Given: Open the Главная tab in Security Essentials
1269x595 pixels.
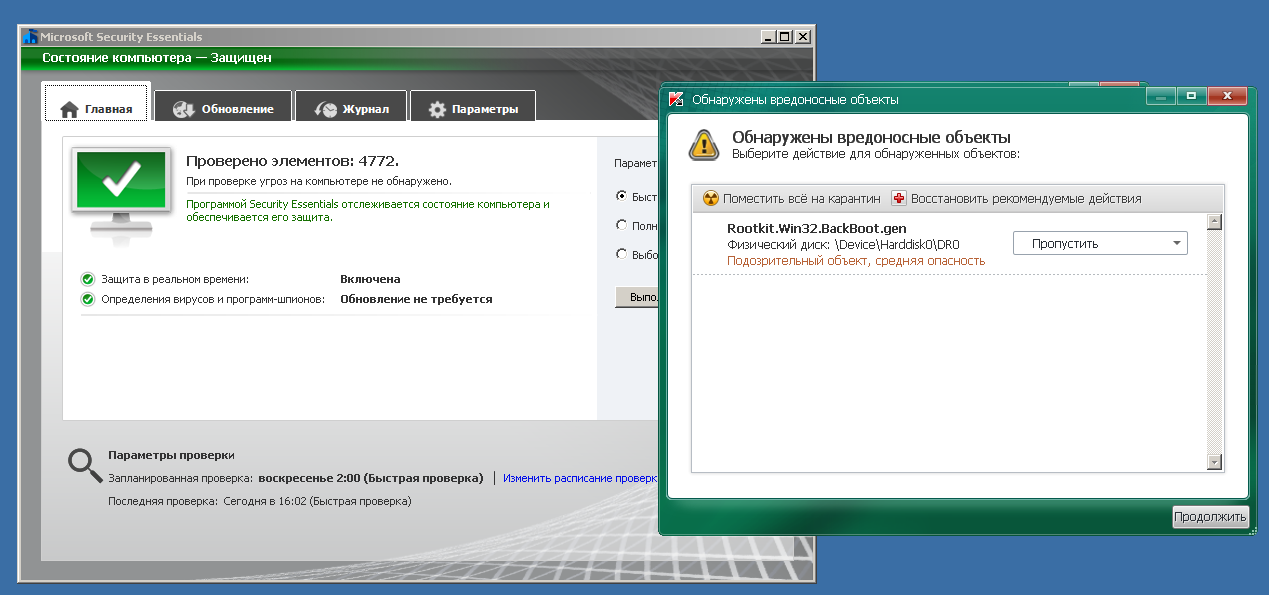Looking at the screenshot, I should (x=96, y=102).
